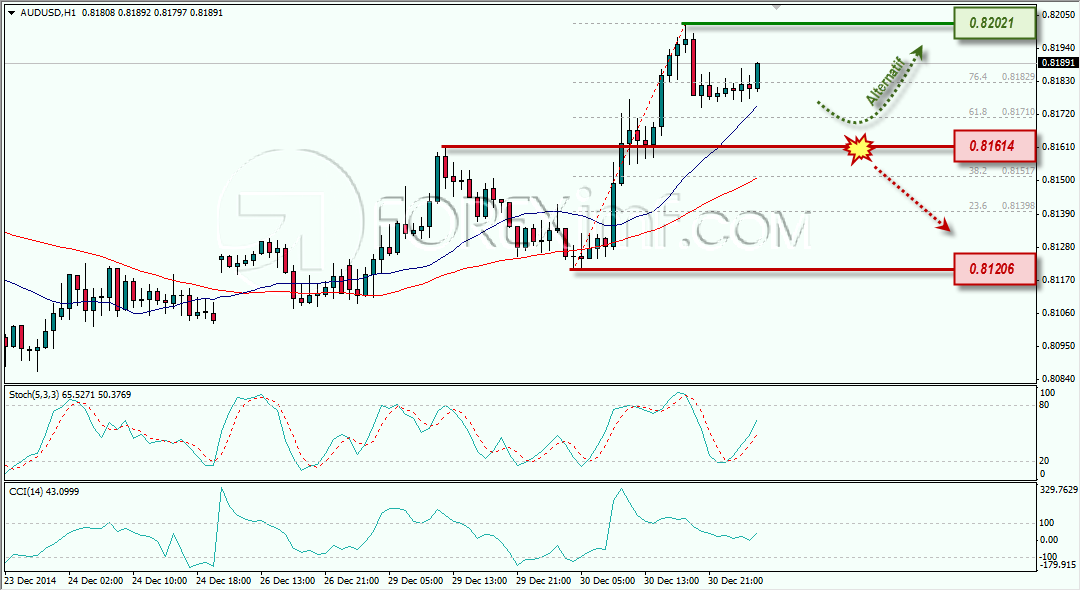Select the red horizontal line at 0.81206
1081x591 pixels.
[762, 269]
